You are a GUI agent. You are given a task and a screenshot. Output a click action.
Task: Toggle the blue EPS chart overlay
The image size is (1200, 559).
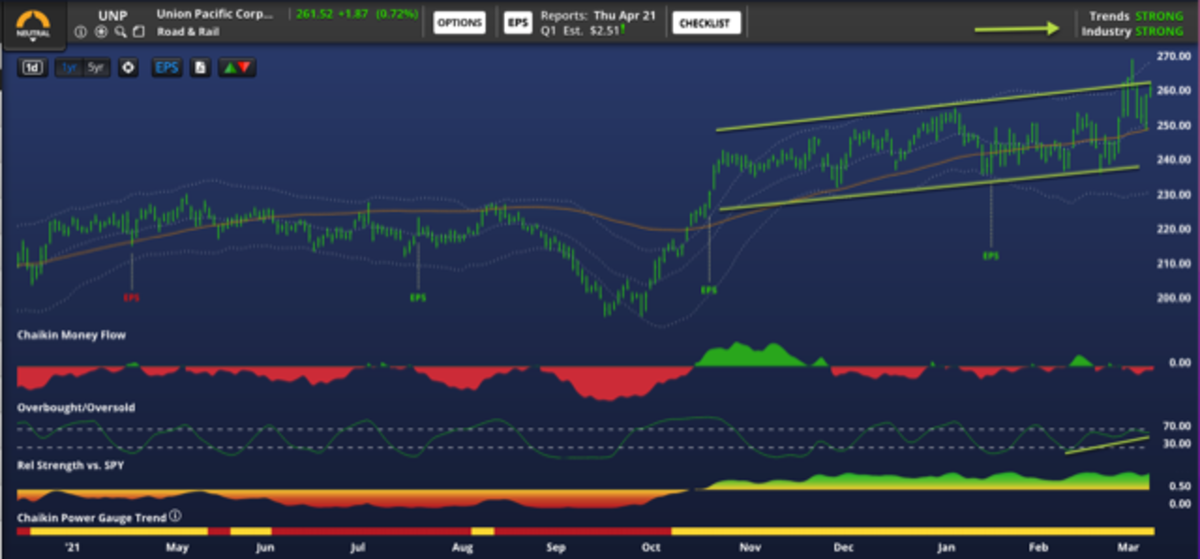[166, 68]
